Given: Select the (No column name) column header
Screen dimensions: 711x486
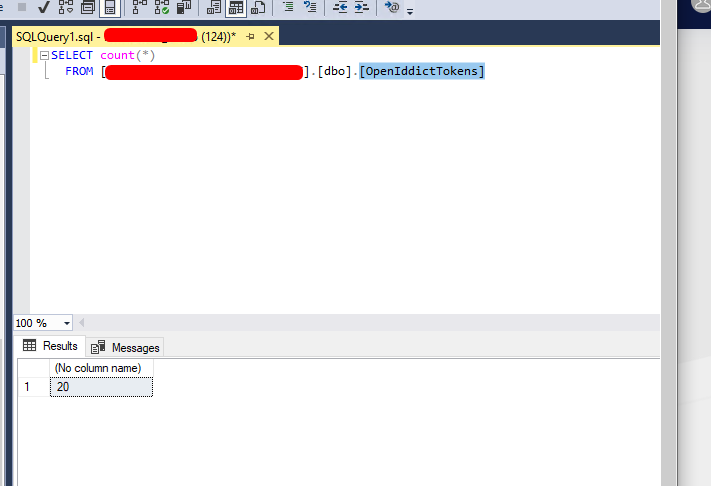Looking at the screenshot, I should pos(101,368).
